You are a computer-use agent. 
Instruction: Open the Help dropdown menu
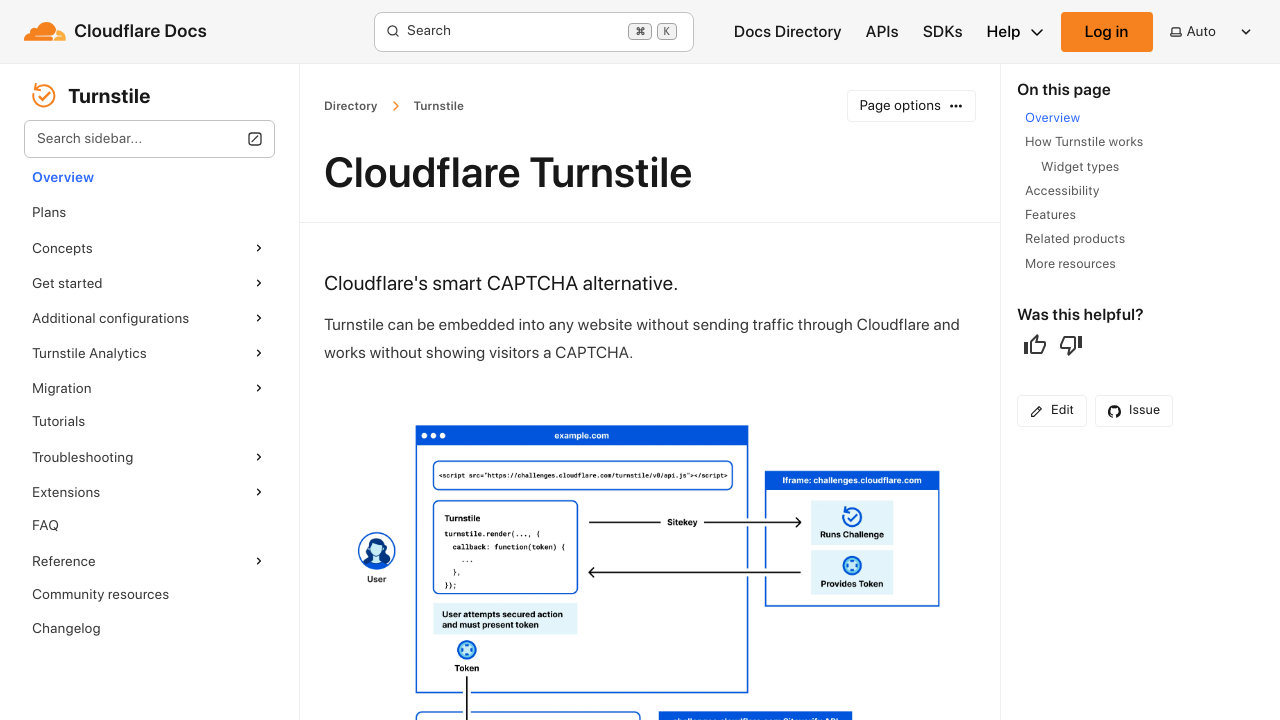(x=1014, y=32)
